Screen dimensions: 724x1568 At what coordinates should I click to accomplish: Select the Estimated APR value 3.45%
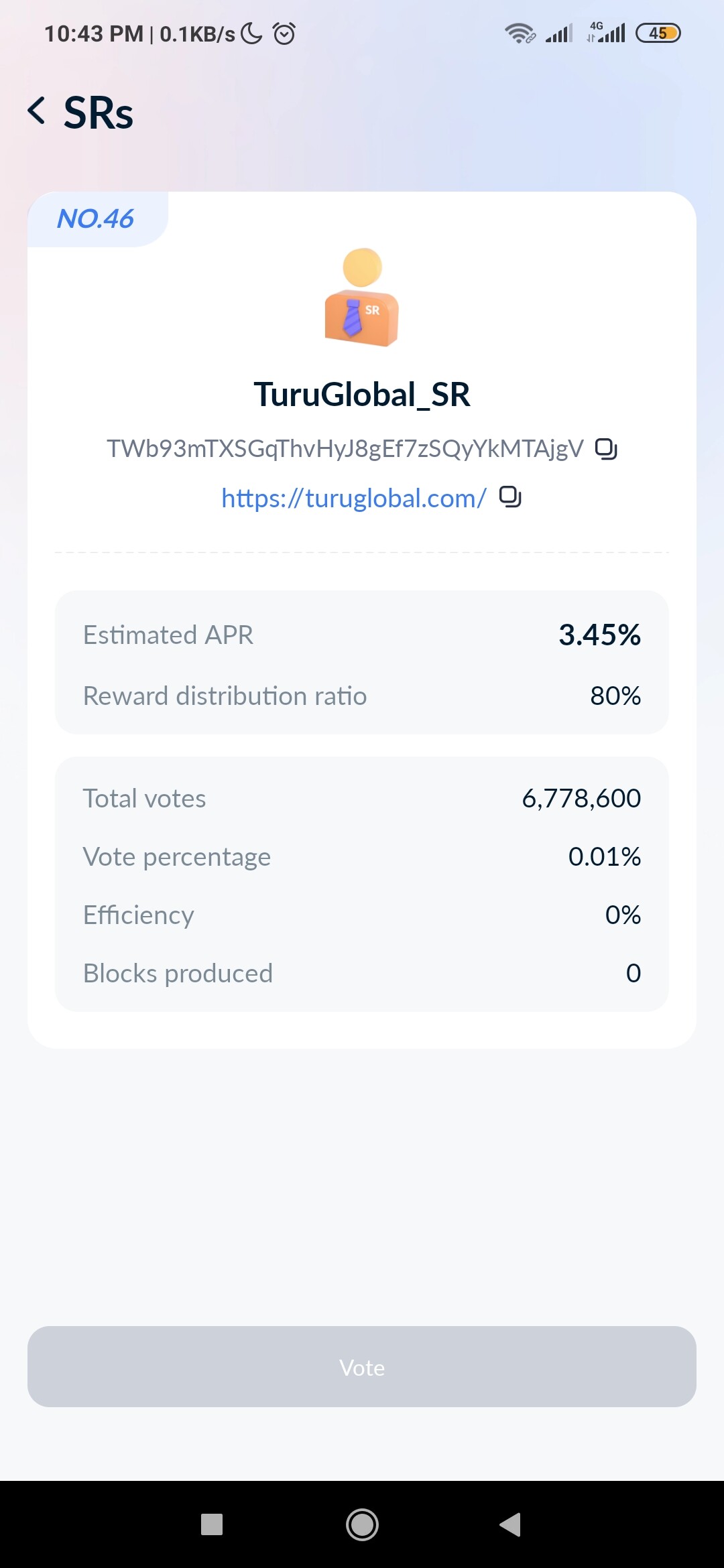pyautogui.click(x=600, y=635)
